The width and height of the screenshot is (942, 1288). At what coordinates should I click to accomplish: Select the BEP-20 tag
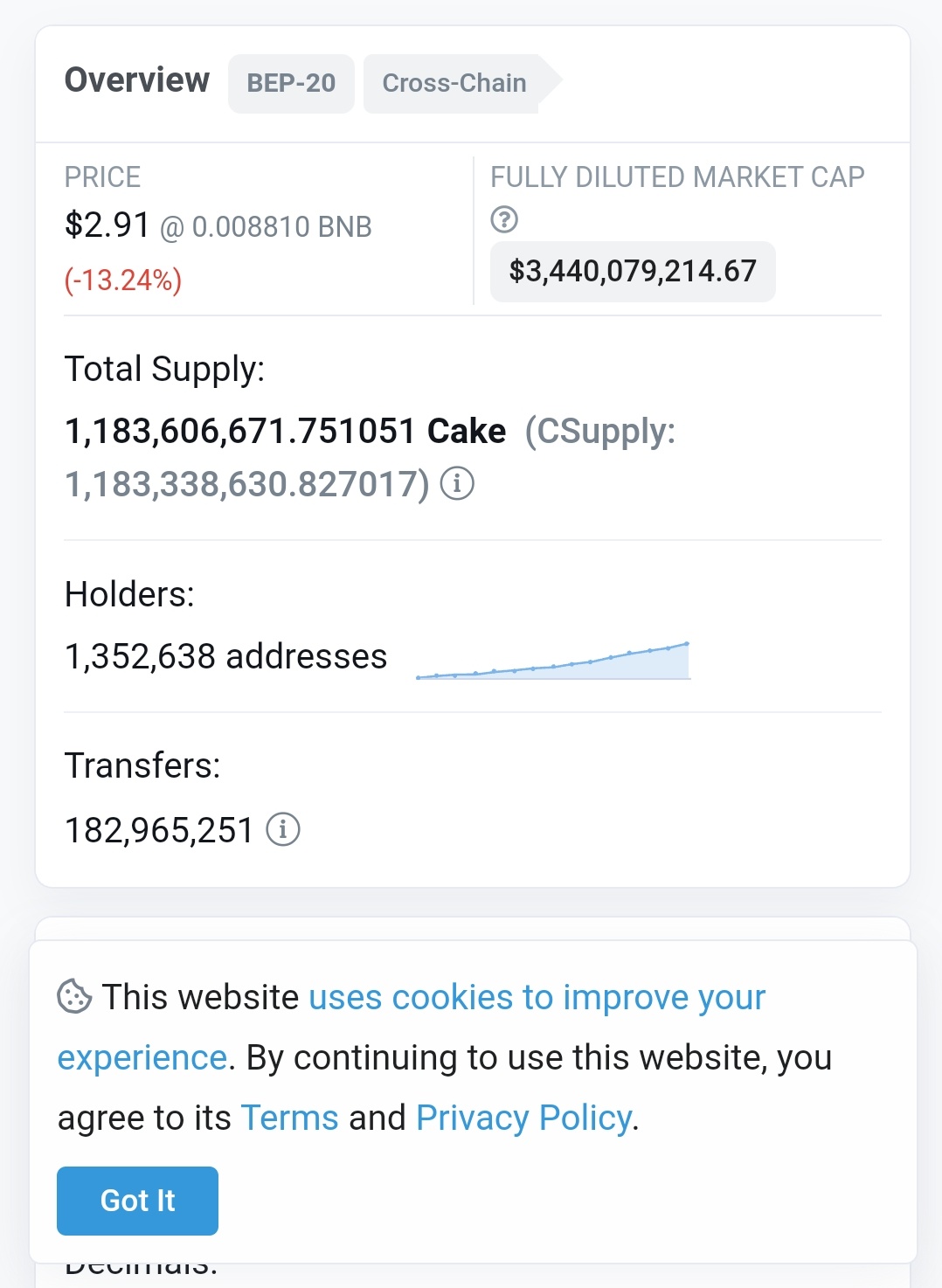click(x=291, y=83)
